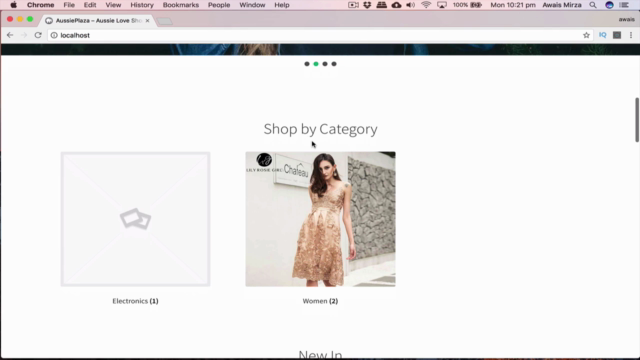This screenshot has height=360, width=640.
Task: Open the Chrome three-dot menu
Action: click(631, 35)
